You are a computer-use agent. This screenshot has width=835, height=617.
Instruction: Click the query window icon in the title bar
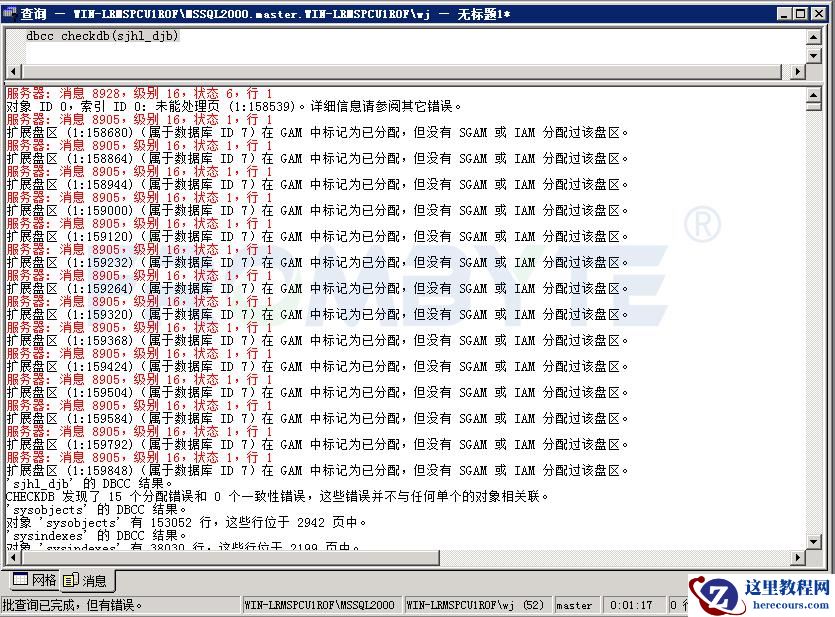click(x=10, y=13)
